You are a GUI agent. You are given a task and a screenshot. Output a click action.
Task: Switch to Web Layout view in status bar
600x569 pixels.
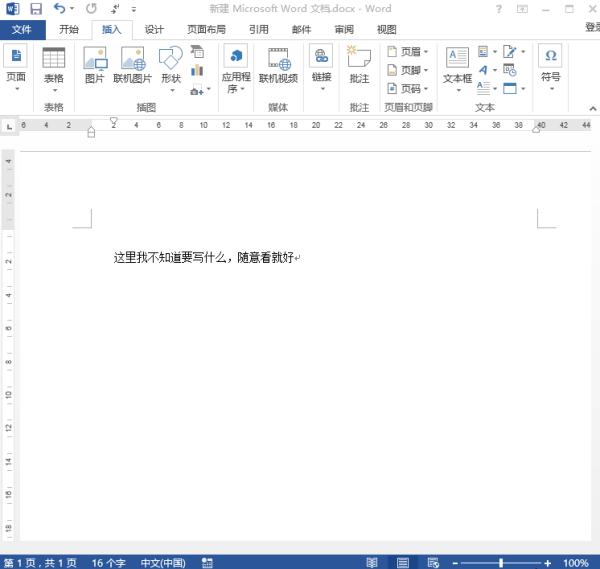pos(433,562)
